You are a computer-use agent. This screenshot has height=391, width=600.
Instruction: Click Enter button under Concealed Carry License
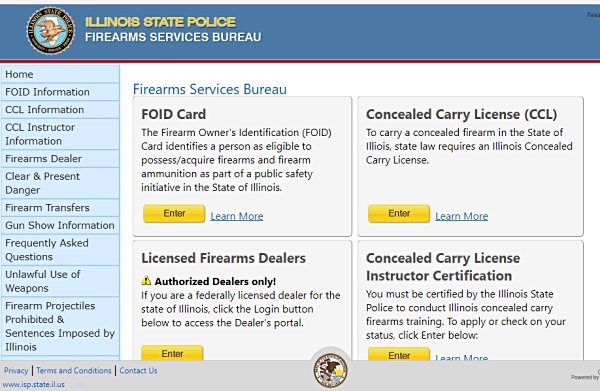click(399, 213)
